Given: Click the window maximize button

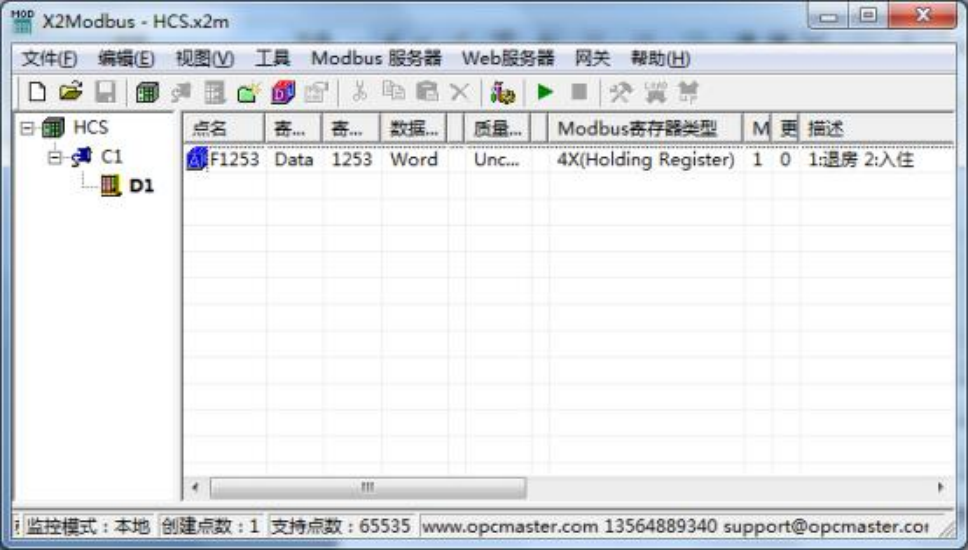Looking at the screenshot, I should [x=868, y=15].
